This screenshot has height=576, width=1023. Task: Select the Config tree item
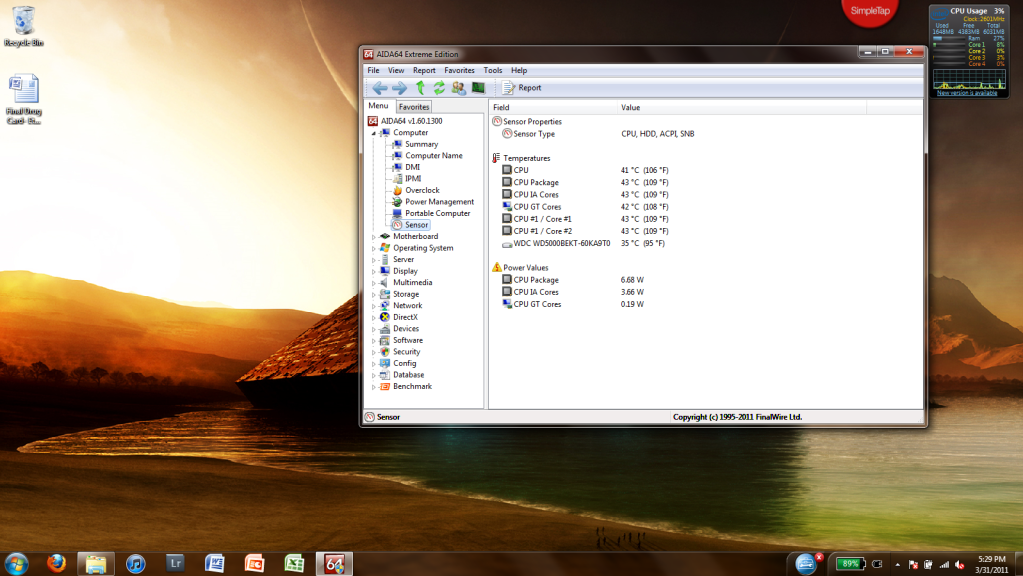coord(398,363)
